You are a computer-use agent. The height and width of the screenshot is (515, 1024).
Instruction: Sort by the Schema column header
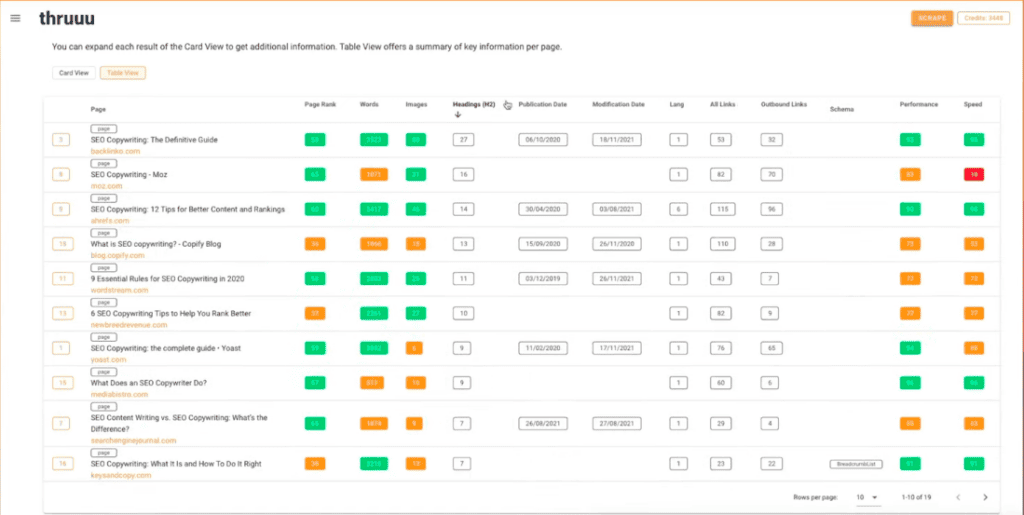pyautogui.click(x=842, y=110)
